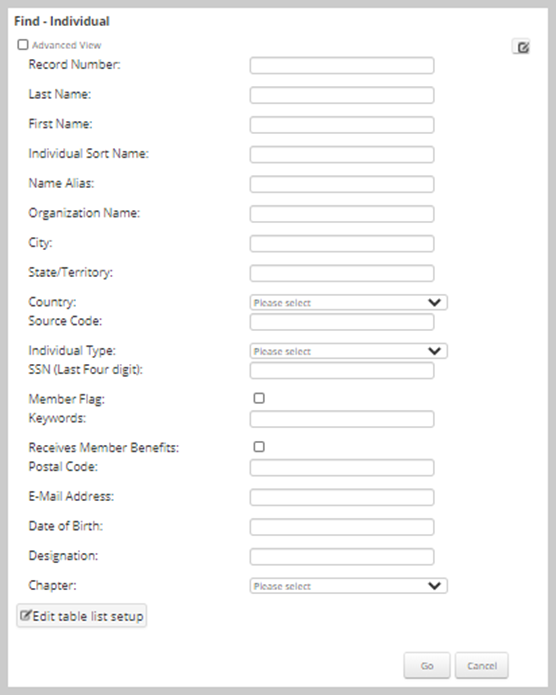Enable the Advanced View checkbox

click(23, 45)
